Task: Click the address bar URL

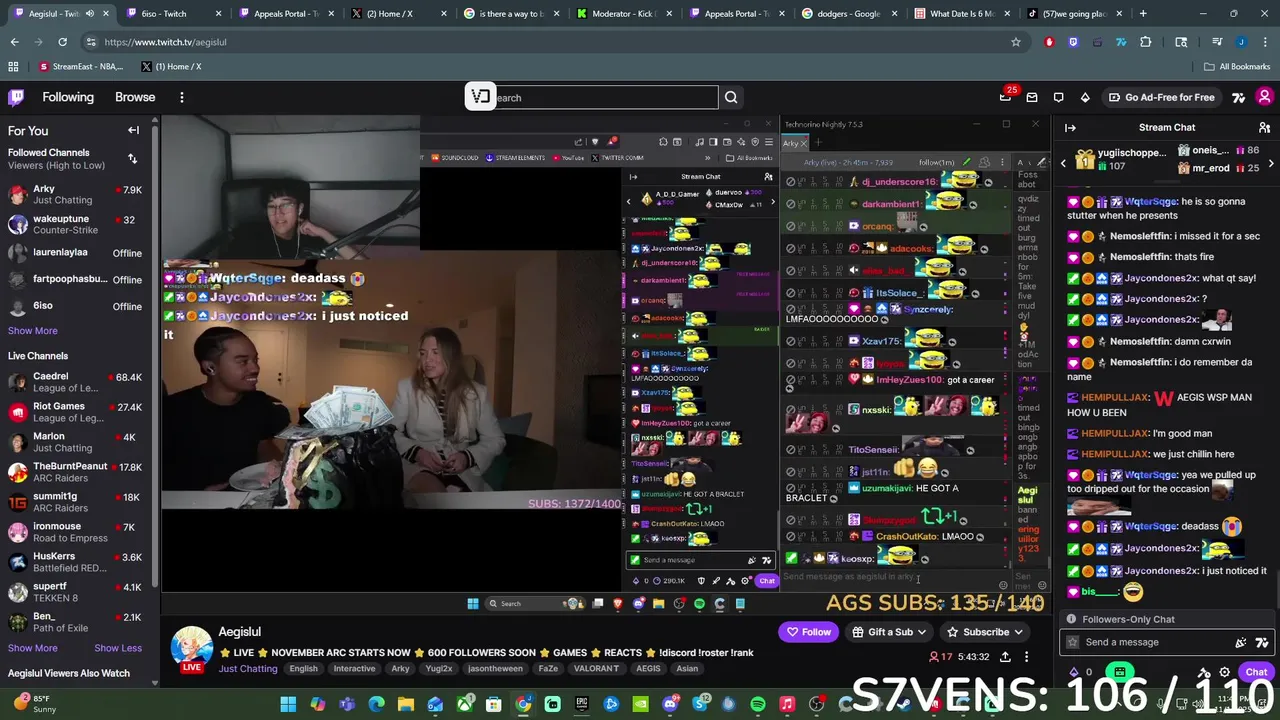Action: coord(166,42)
